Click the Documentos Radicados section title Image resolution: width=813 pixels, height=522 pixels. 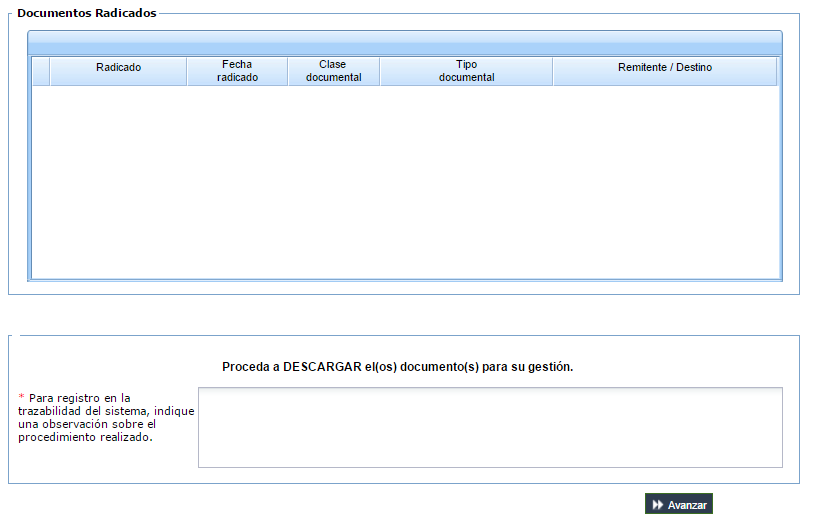pyautogui.click(x=87, y=13)
